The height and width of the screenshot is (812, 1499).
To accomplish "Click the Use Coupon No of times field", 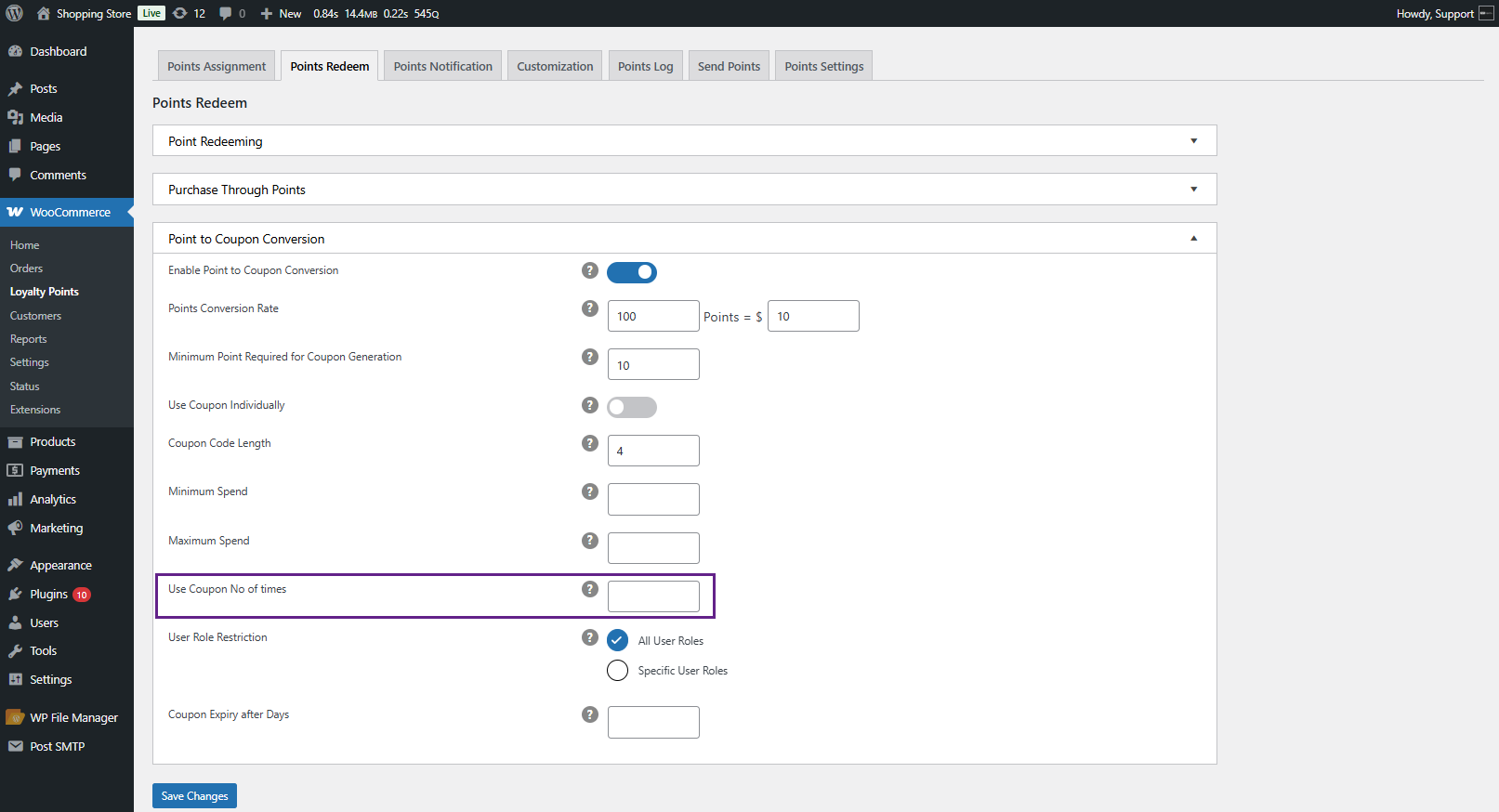I will click(653, 596).
